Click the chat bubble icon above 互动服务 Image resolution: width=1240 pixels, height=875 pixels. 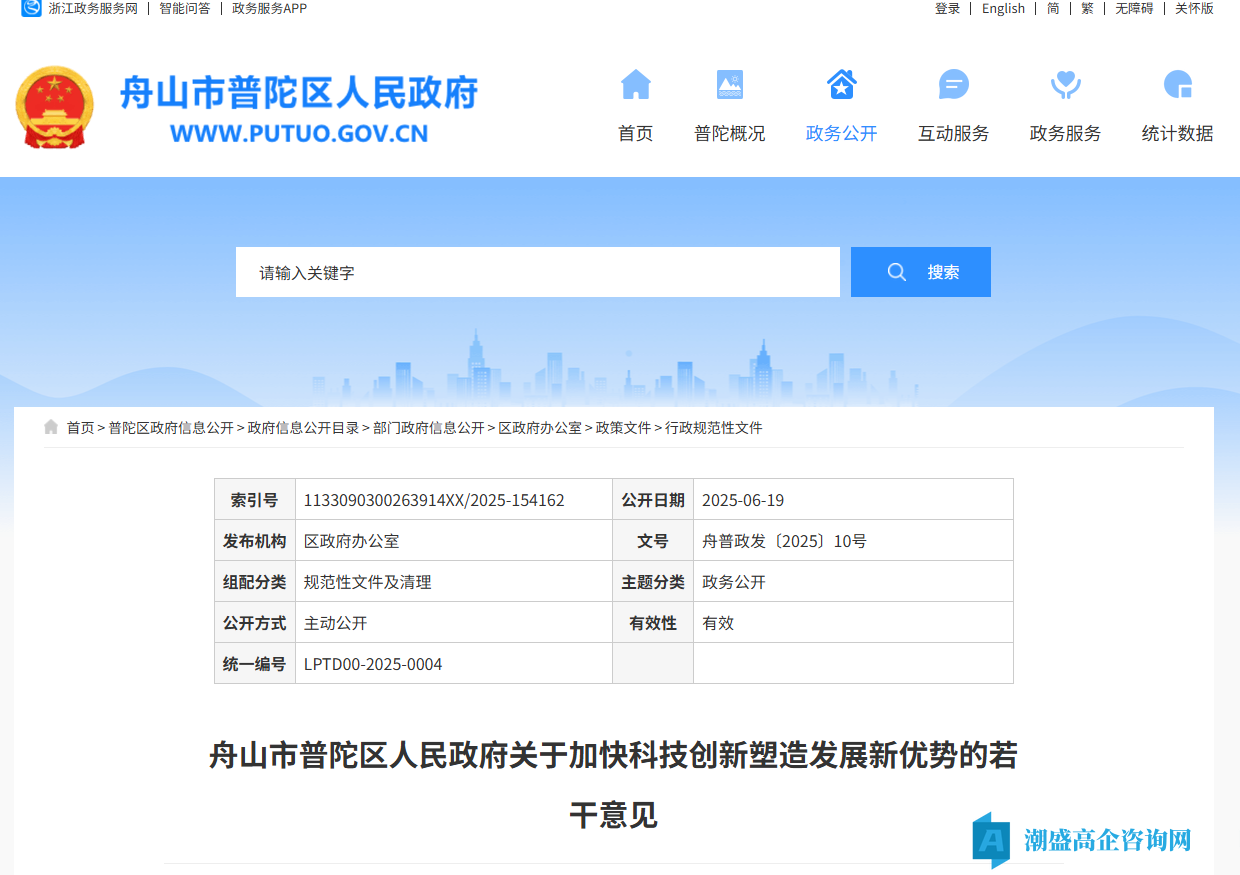click(x=953, y=85)
